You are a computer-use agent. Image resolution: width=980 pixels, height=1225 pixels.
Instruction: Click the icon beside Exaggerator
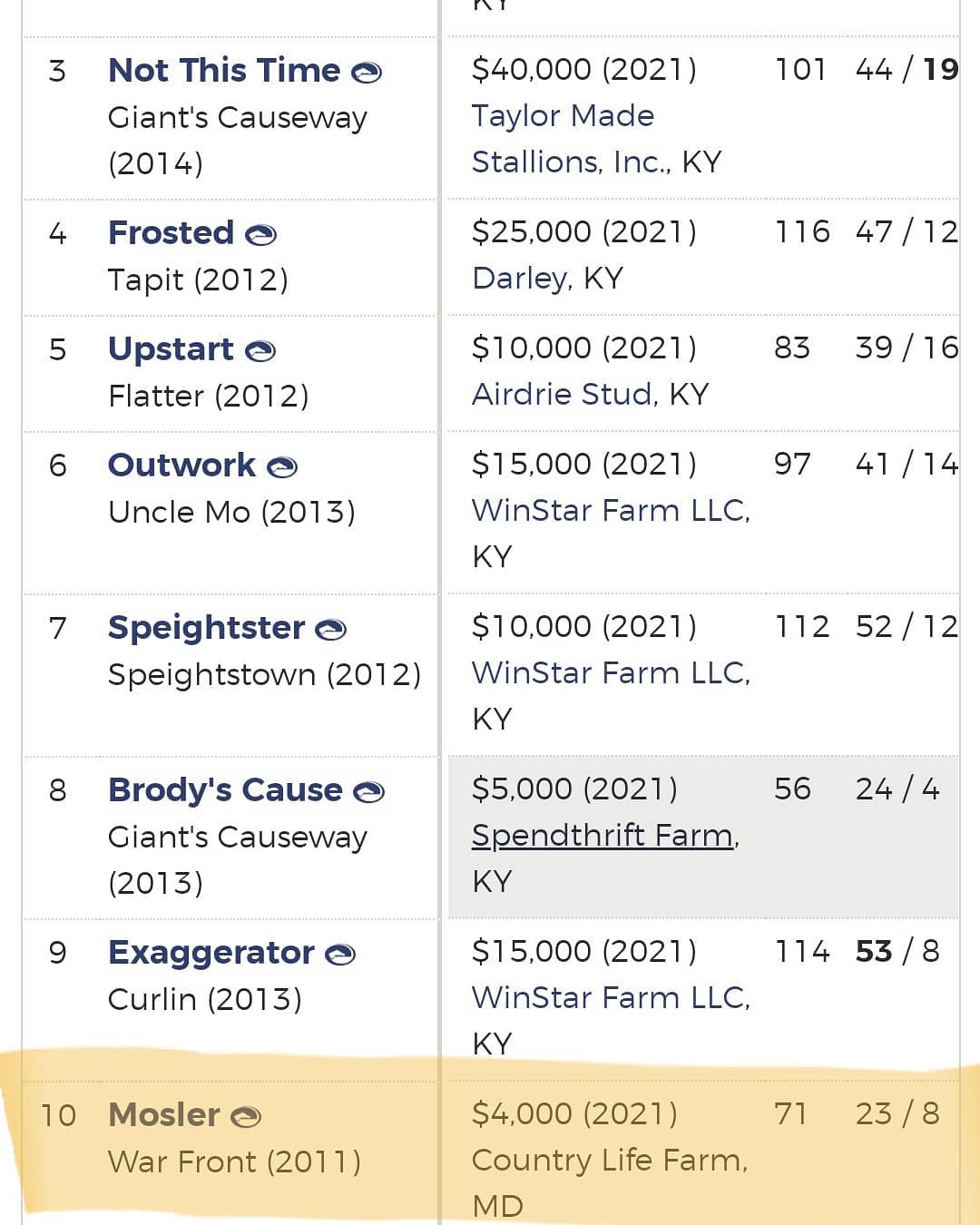tap(340, 954)
